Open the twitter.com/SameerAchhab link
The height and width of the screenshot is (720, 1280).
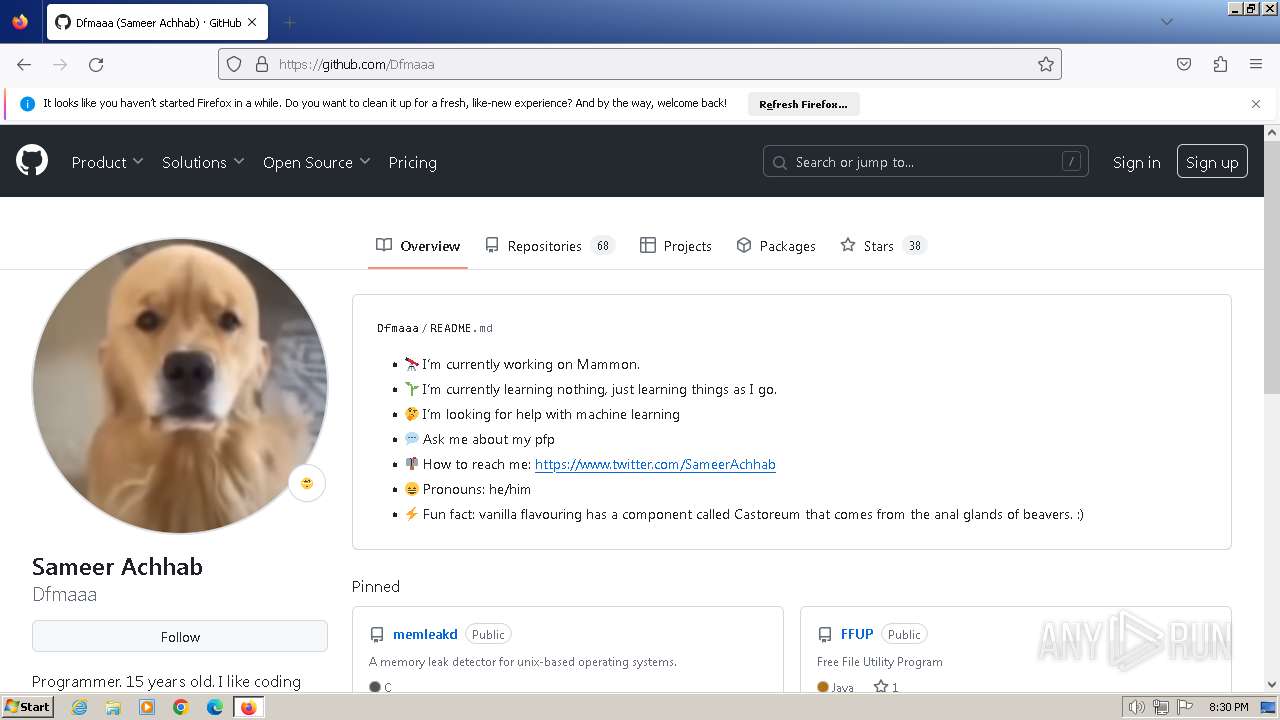655,464
